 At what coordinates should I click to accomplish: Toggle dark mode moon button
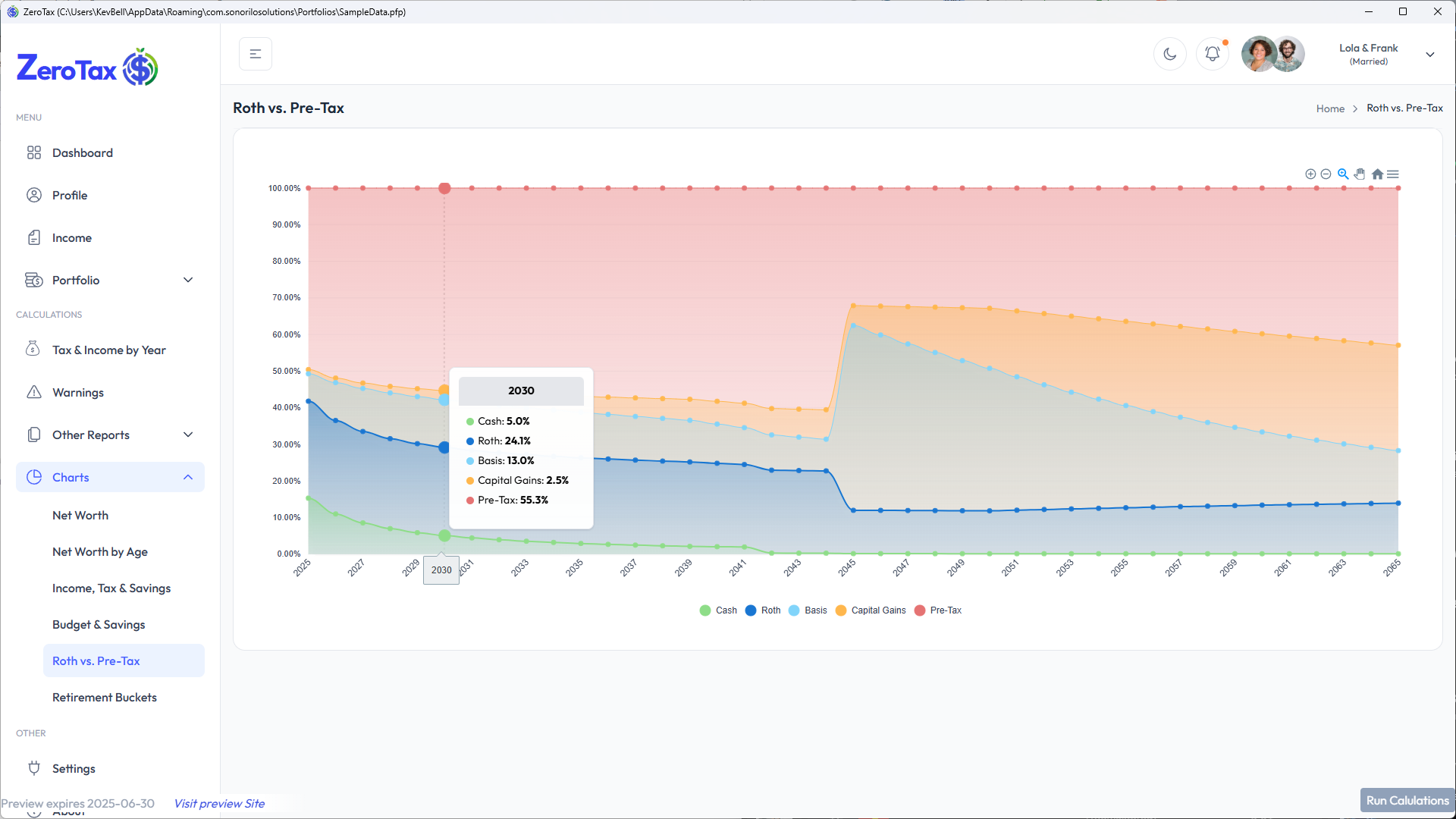[x=1169, y=54]
